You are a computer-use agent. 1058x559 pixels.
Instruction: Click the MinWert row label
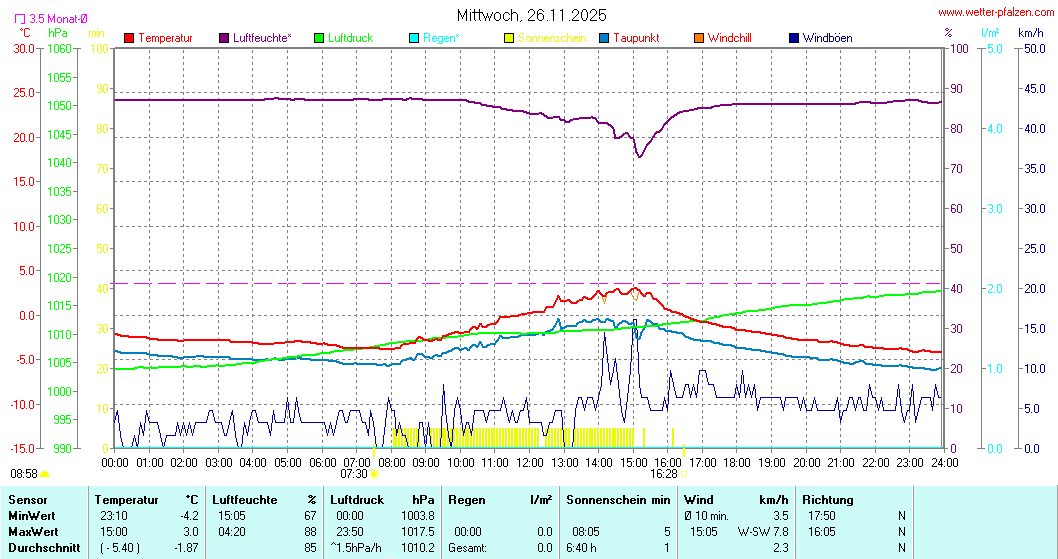click(x=31, y=515)
